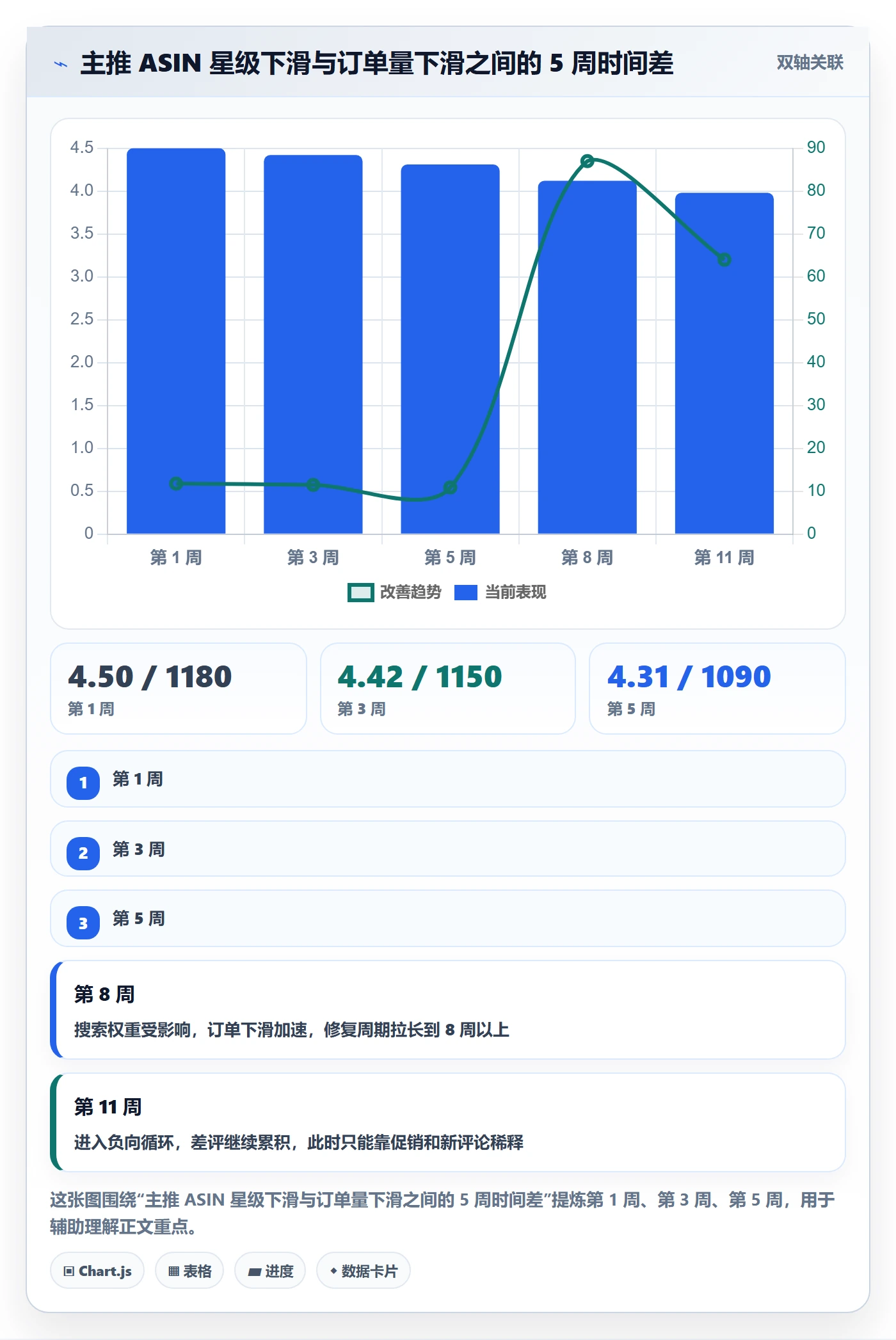Select the 第 11 周 blue bar
This screenshot has width=896, height=1340.
tap(724, 363)
